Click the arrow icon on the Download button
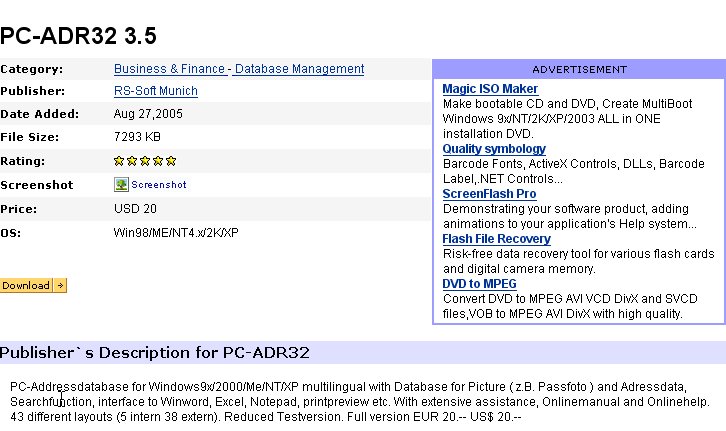726x431 pixels. pyautogui.click(x=60, y=286)
